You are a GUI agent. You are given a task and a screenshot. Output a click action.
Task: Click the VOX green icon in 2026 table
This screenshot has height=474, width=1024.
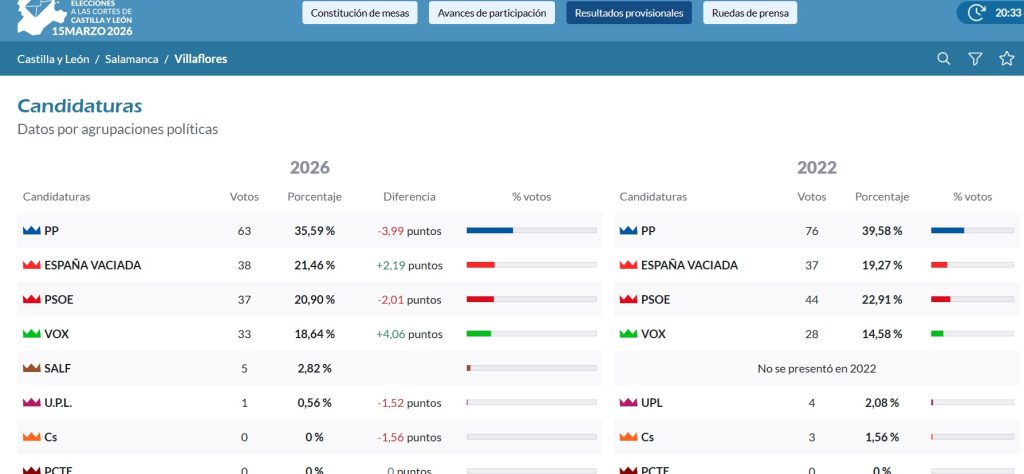pos(31,334)
